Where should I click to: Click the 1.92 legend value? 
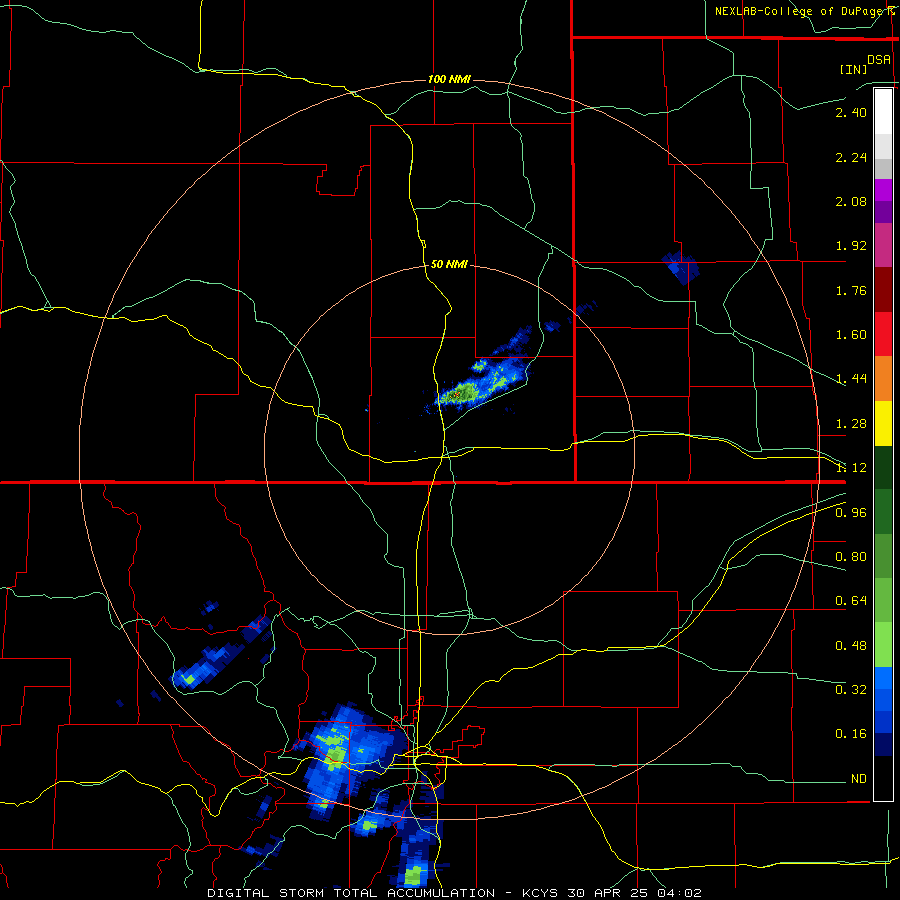[851, 246]
